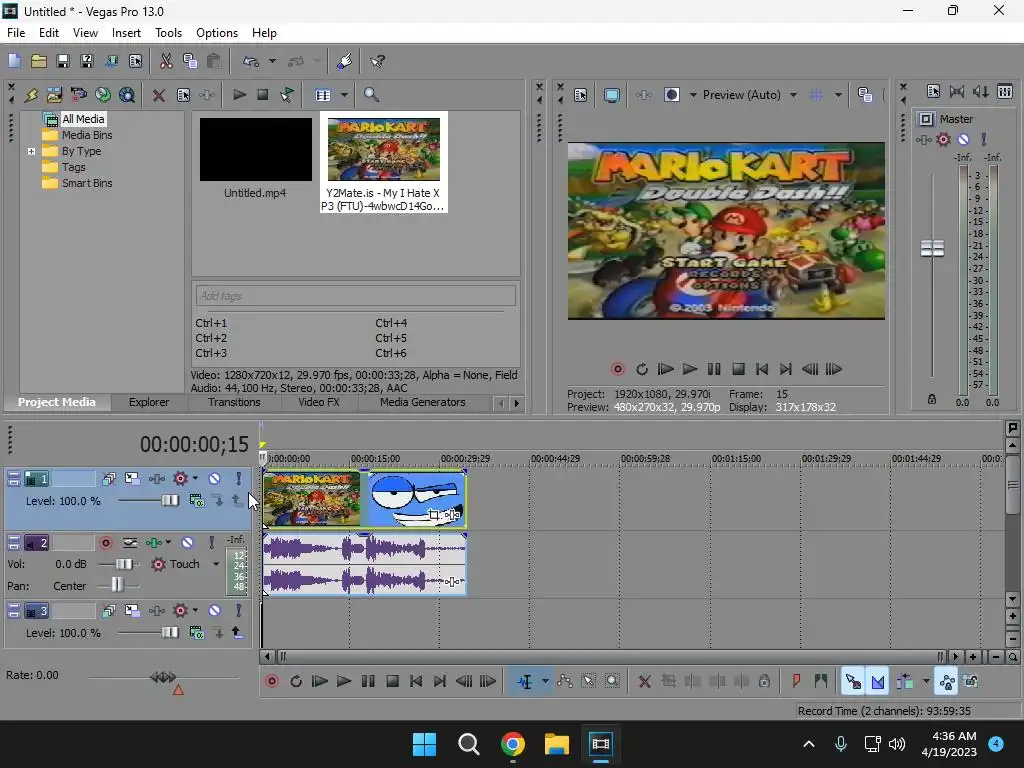1024x768 pixels.
Task: Mute video Track 3
Action: click(214, 611)
